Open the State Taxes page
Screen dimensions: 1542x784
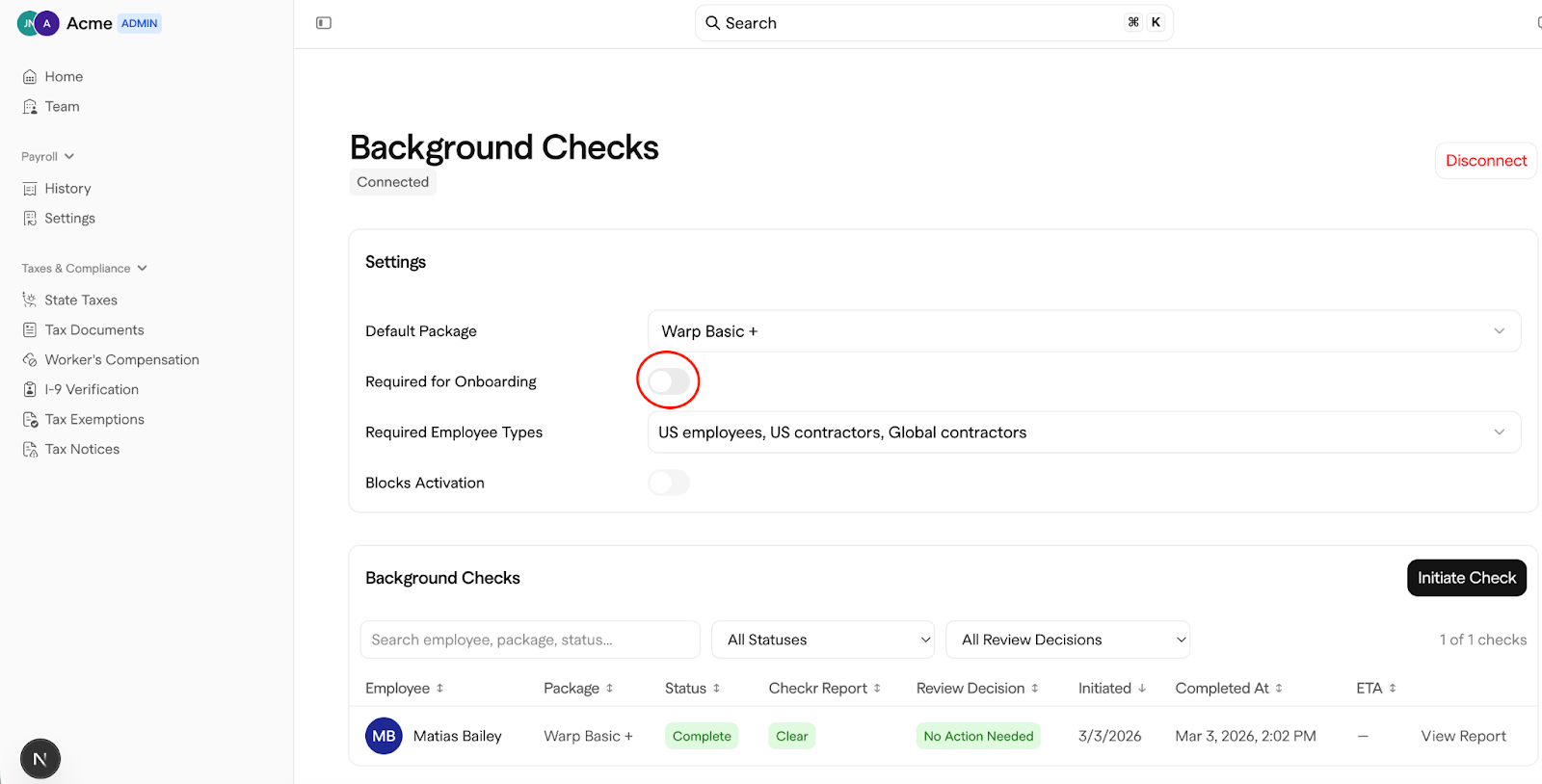[81, 301]
